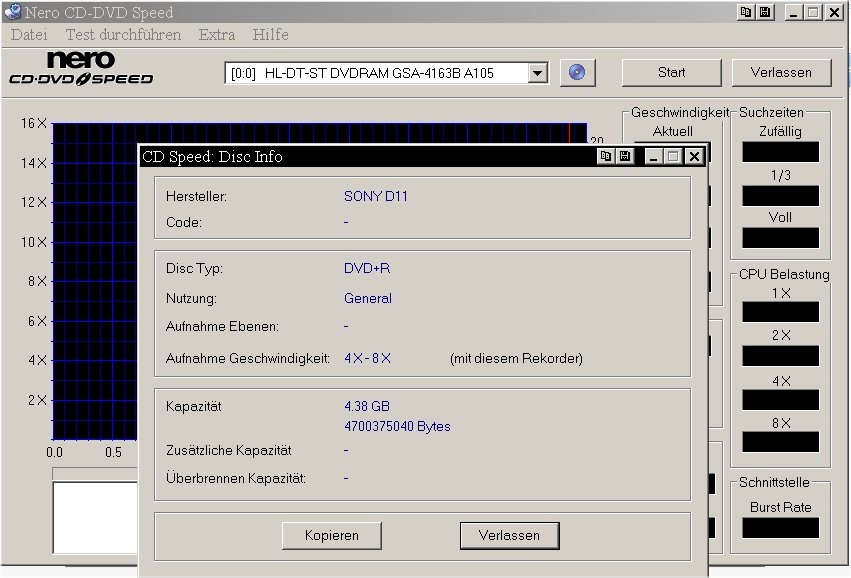Click the mit diesem Rekorder note
Image resolution: width=851 pixels, height=578 pixels.
pyautogui.click(x=516, y=358)
